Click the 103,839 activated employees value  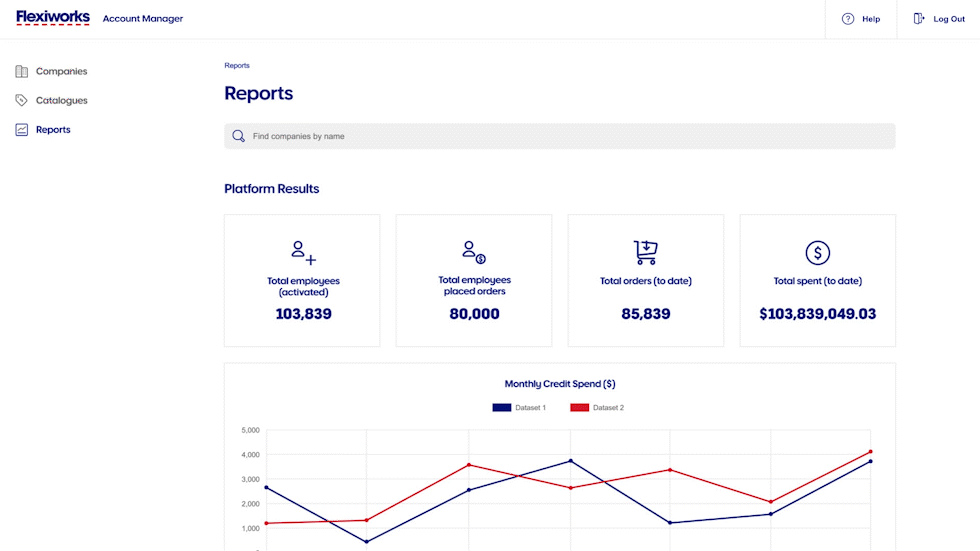click(303, 314)
